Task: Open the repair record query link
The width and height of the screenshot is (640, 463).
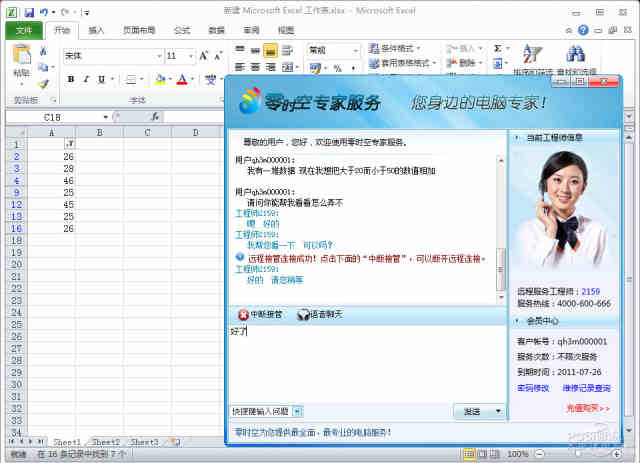Action: coord(587,388)
